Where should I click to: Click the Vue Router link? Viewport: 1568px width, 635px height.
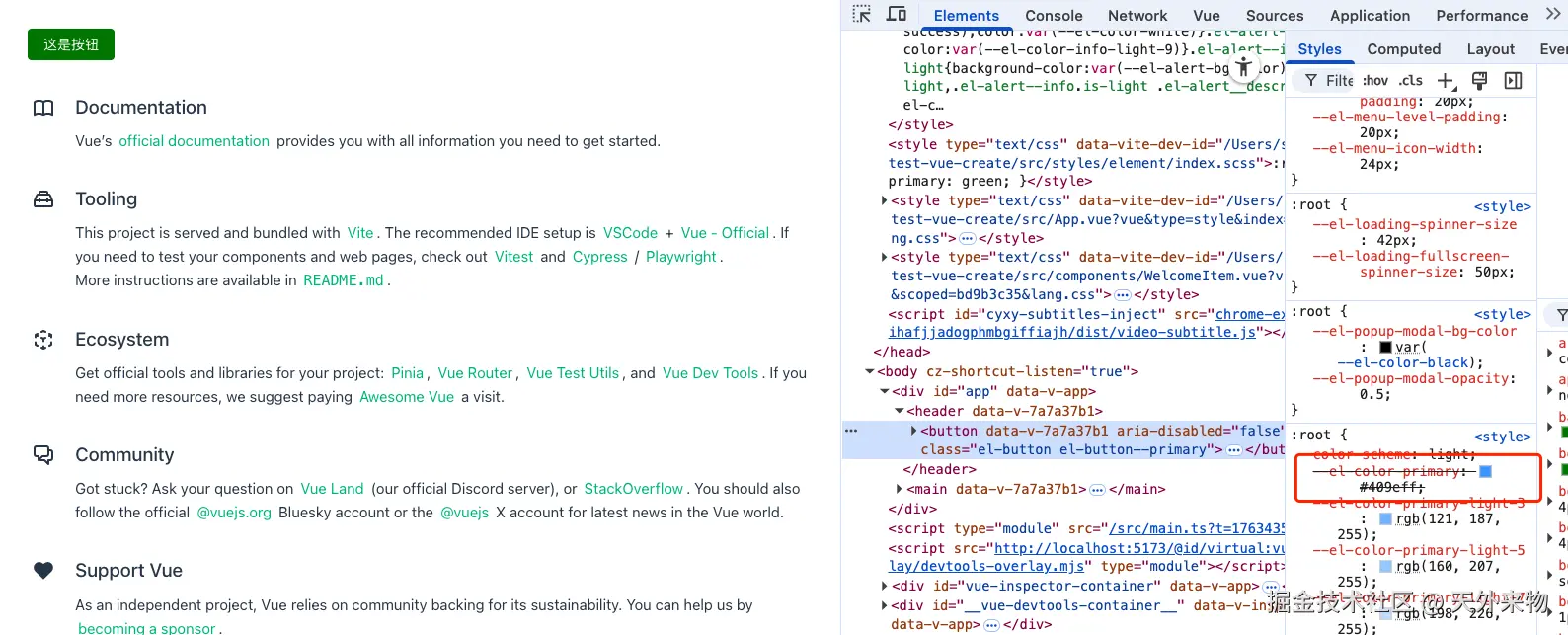point(475,373)
